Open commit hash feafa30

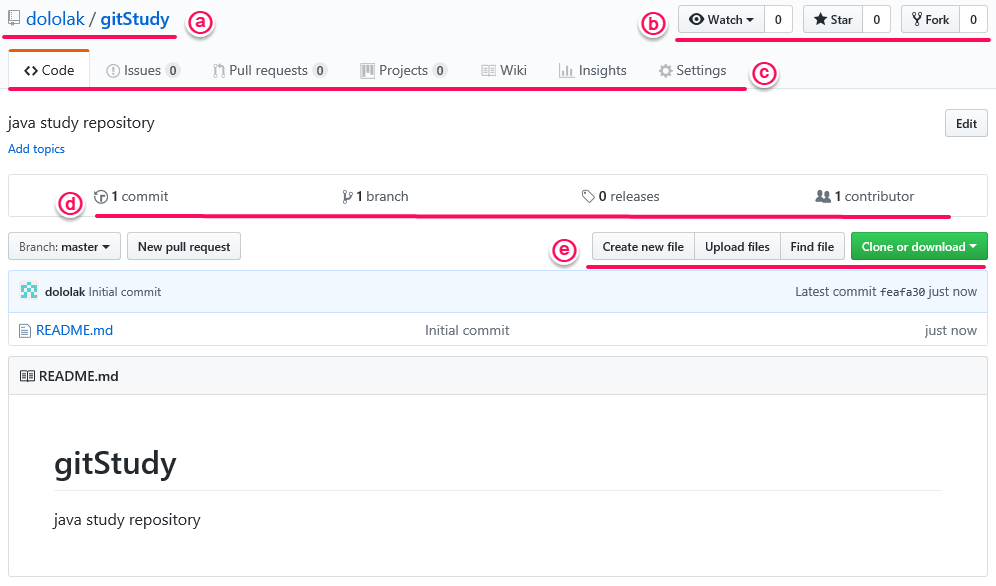click(902, 292)
